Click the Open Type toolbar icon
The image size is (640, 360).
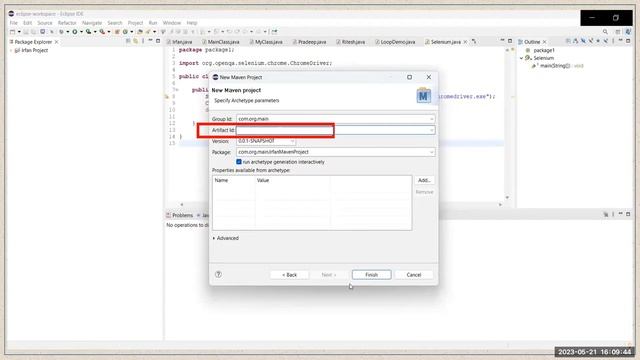(x=140, y=32)
